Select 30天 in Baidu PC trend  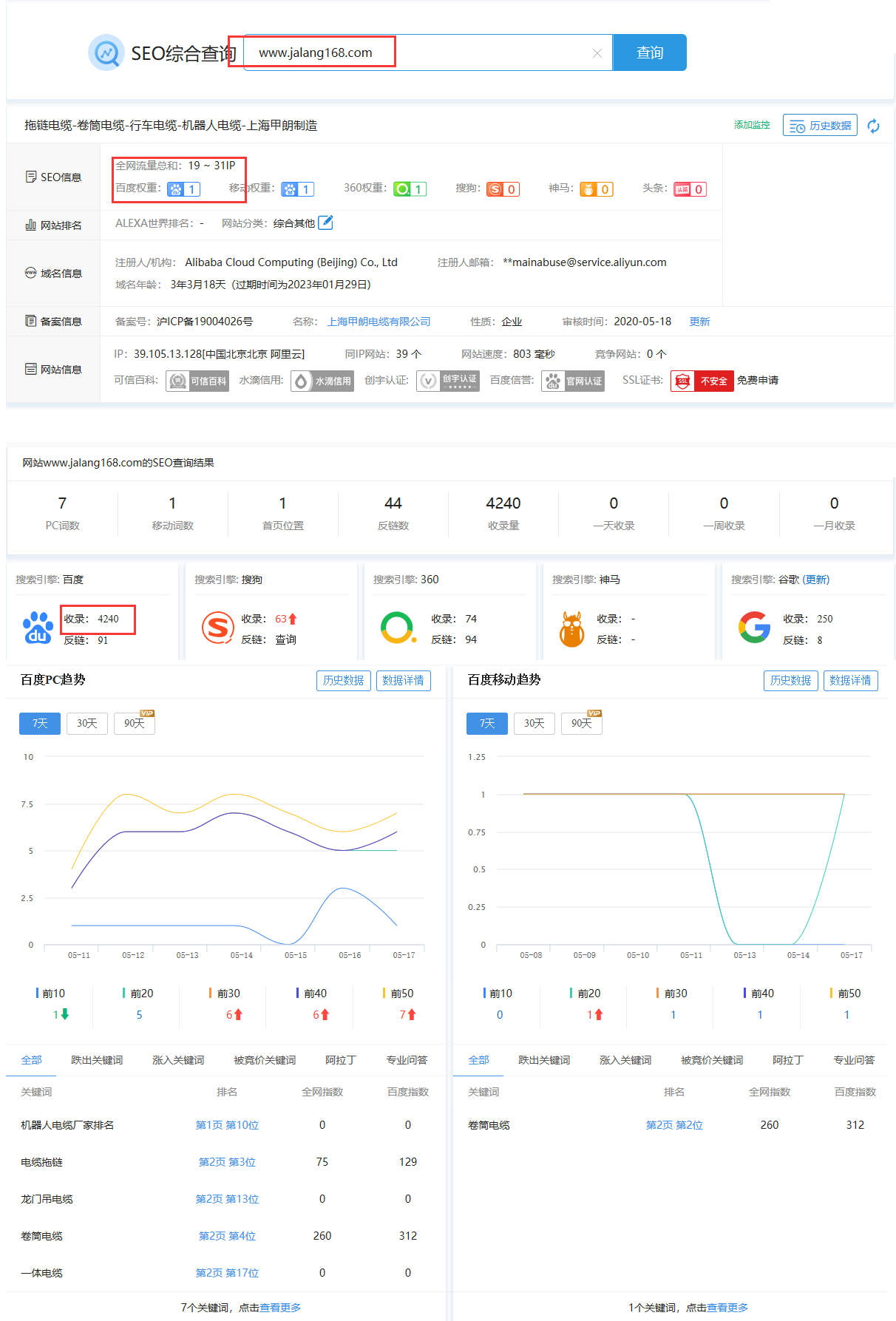coord(87,723)
